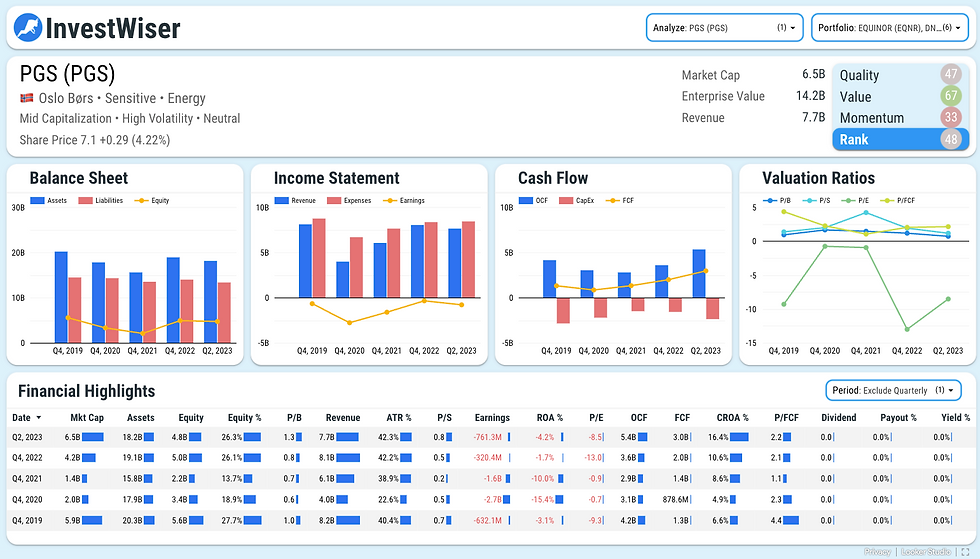Viewport: 980px width, 559px height.
Task: Click the Balance Sheet chart title
Action: click(x=79, y=178)
